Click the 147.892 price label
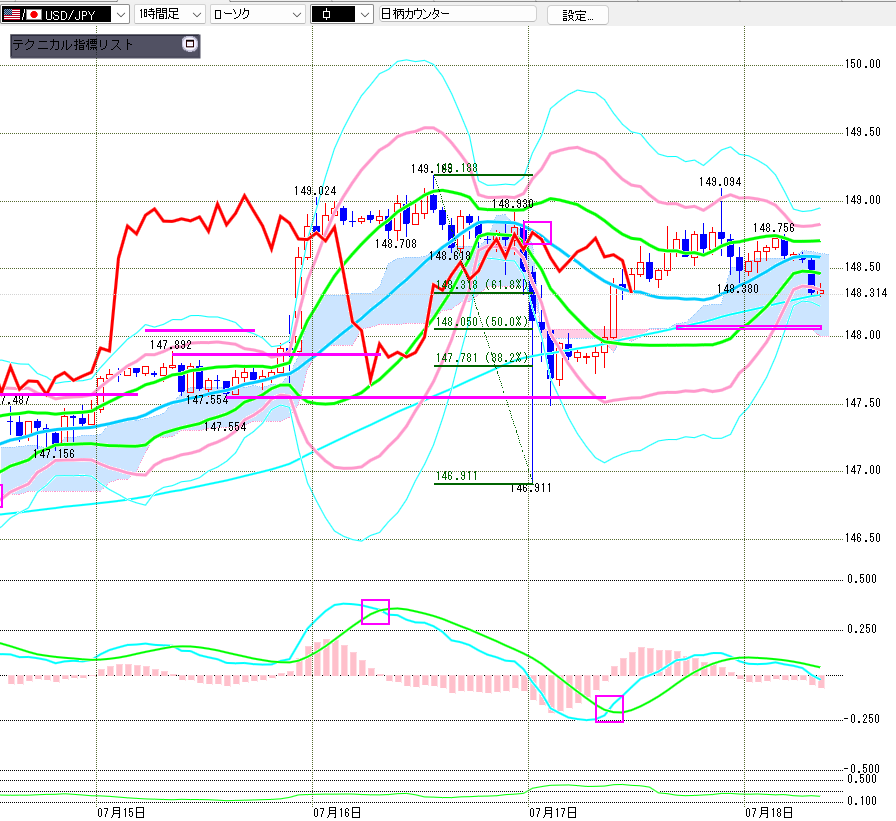The image size is (896, 821). 170,345
